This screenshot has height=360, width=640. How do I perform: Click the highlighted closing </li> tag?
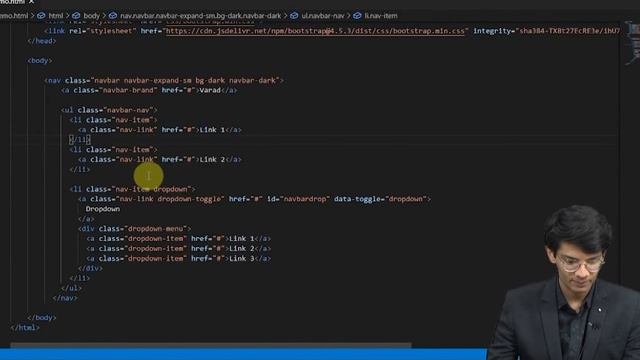tap(80, 140)
